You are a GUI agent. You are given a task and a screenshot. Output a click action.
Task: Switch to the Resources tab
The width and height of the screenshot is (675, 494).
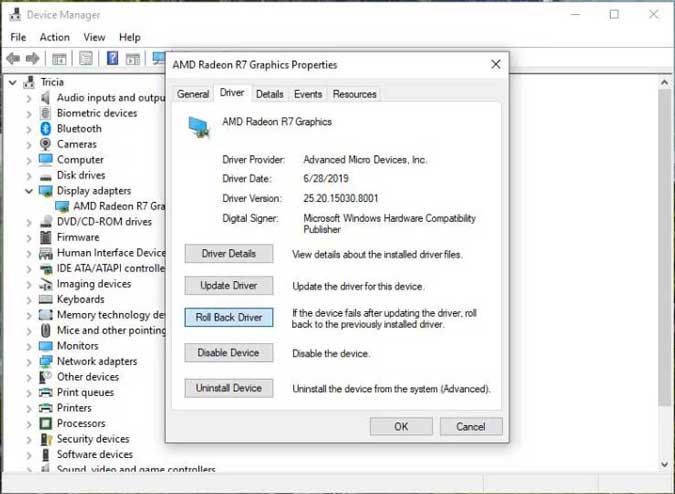coord(354,94)
